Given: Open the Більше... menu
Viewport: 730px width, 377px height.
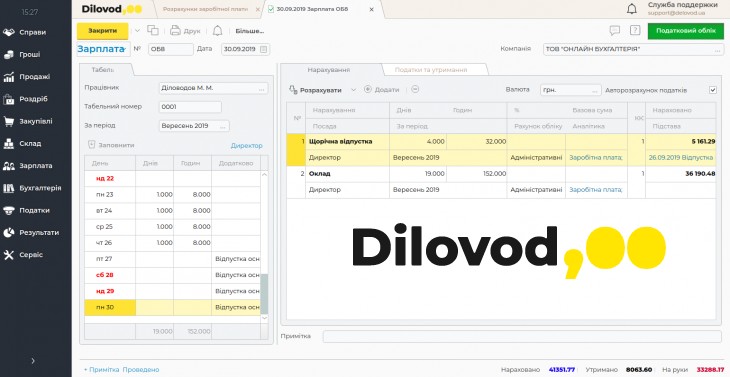Looking at the screenshot, I should 250,31.
